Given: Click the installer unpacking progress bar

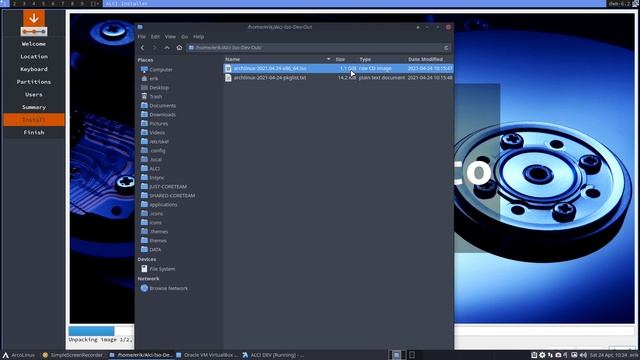Looking at the screenshot, I should tap(101, 330).
